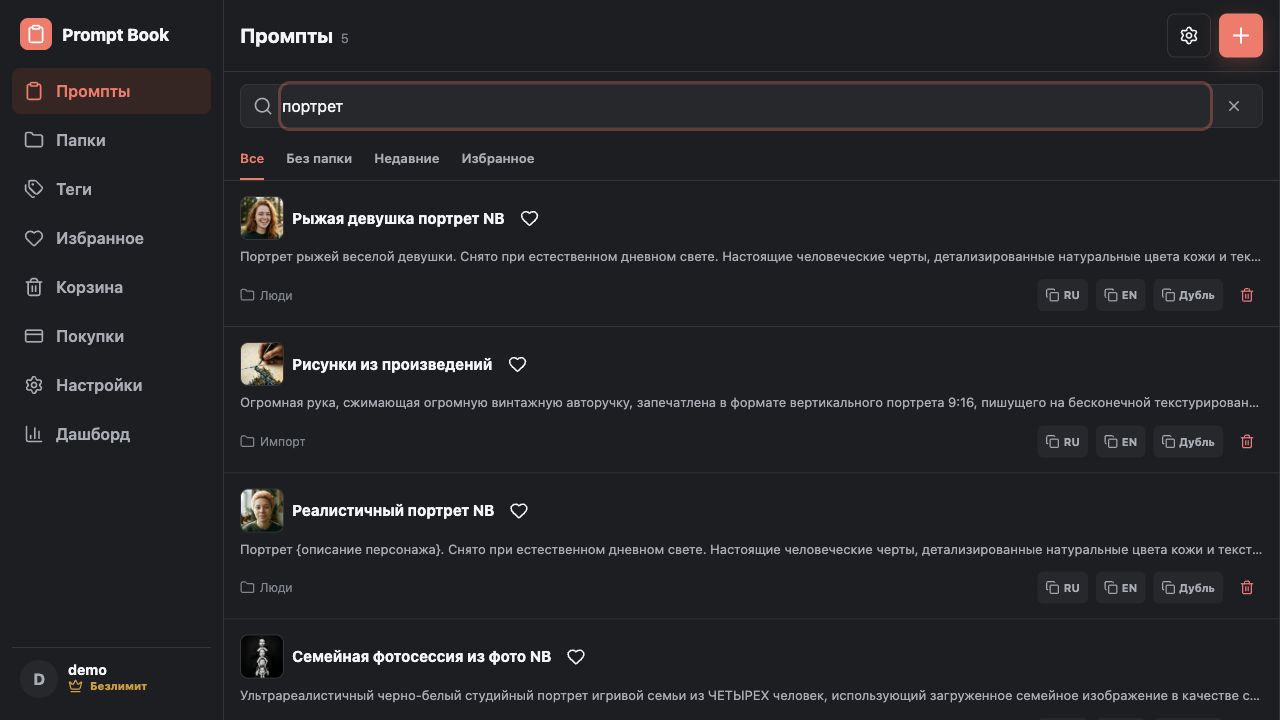Open Избранное in the sidebar

tap(111, 238)
